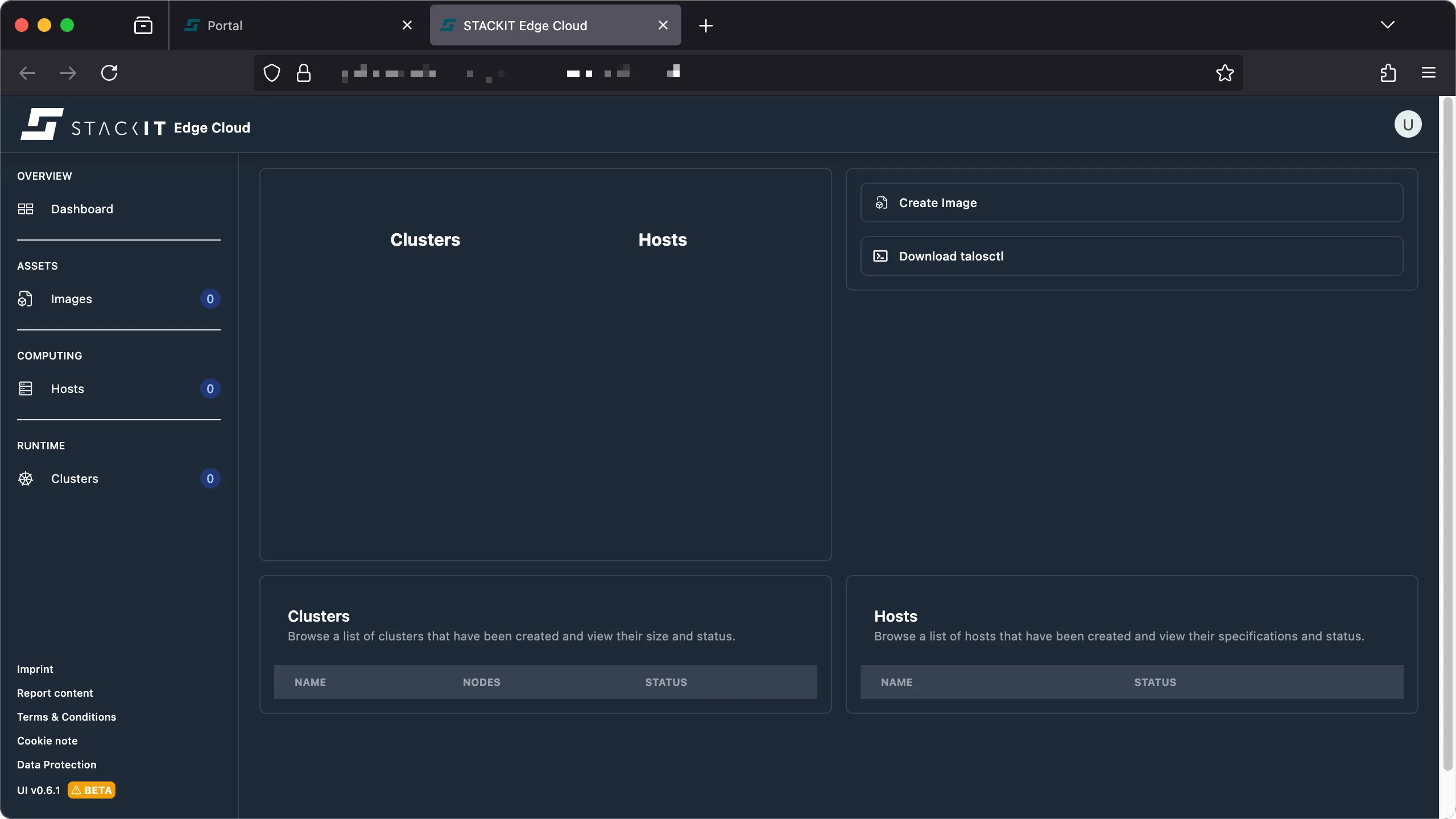This screenshot has height=819, width=1456.
Task: Open Hosts under Computing
Action: coord(67,388)
